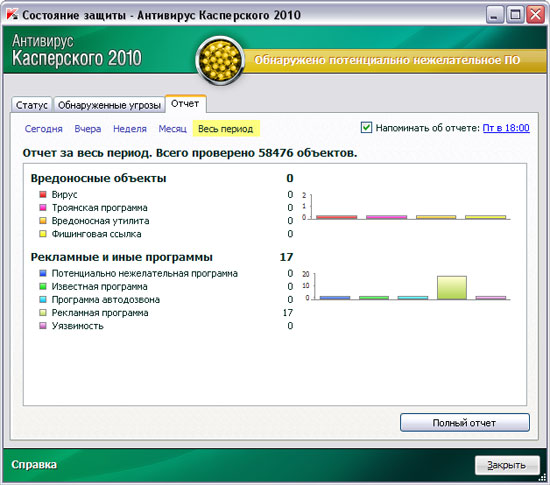Image resolution: width=550 pixels, height=485 pixels.
Task: Click the Уязвимость label
Action: [x=78, y=326]
